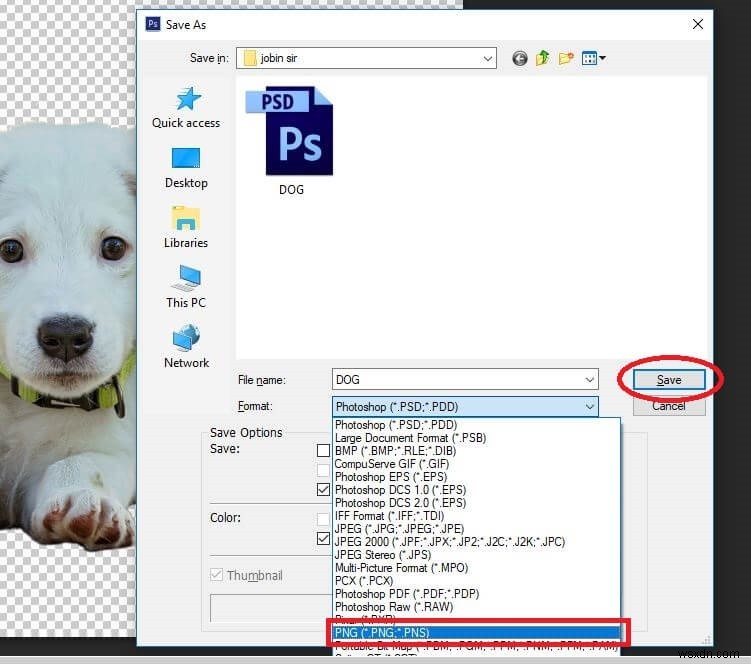Close the Save As dialog
Image resolution: width=751 pixels, height=664 pixels.
coord(698,24)
